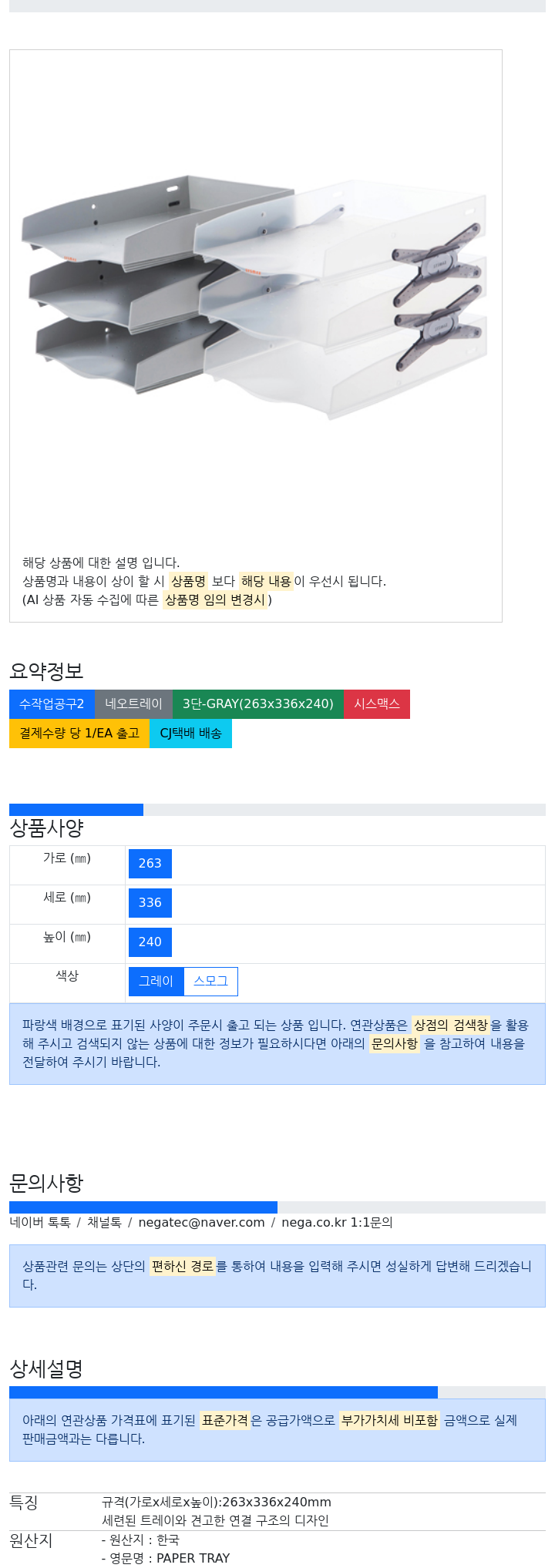Select the 336 depth value
This screenshot has height=1568, width=555.
(150, 903)
